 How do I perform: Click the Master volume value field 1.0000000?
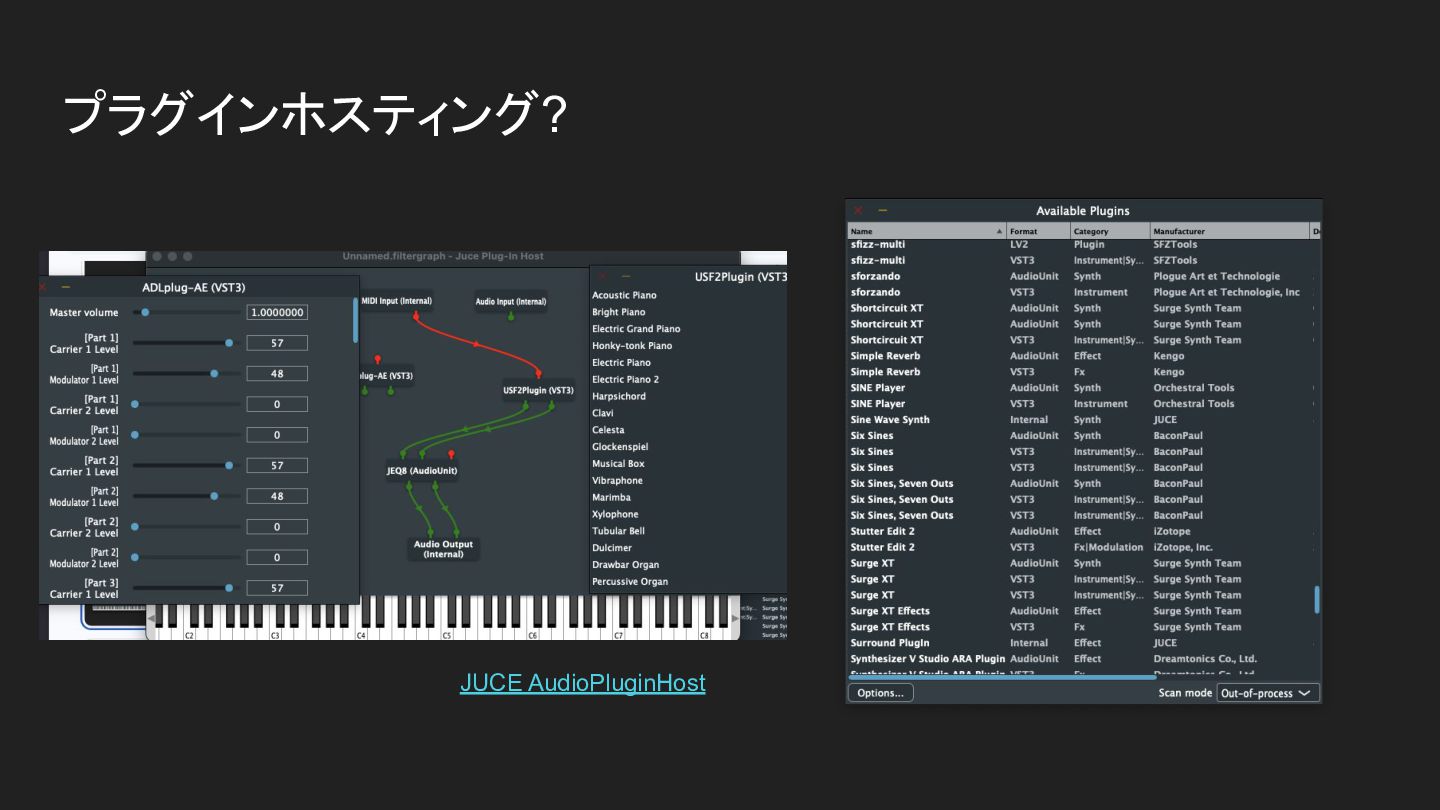pyautogui.click(x=277, y=312)
